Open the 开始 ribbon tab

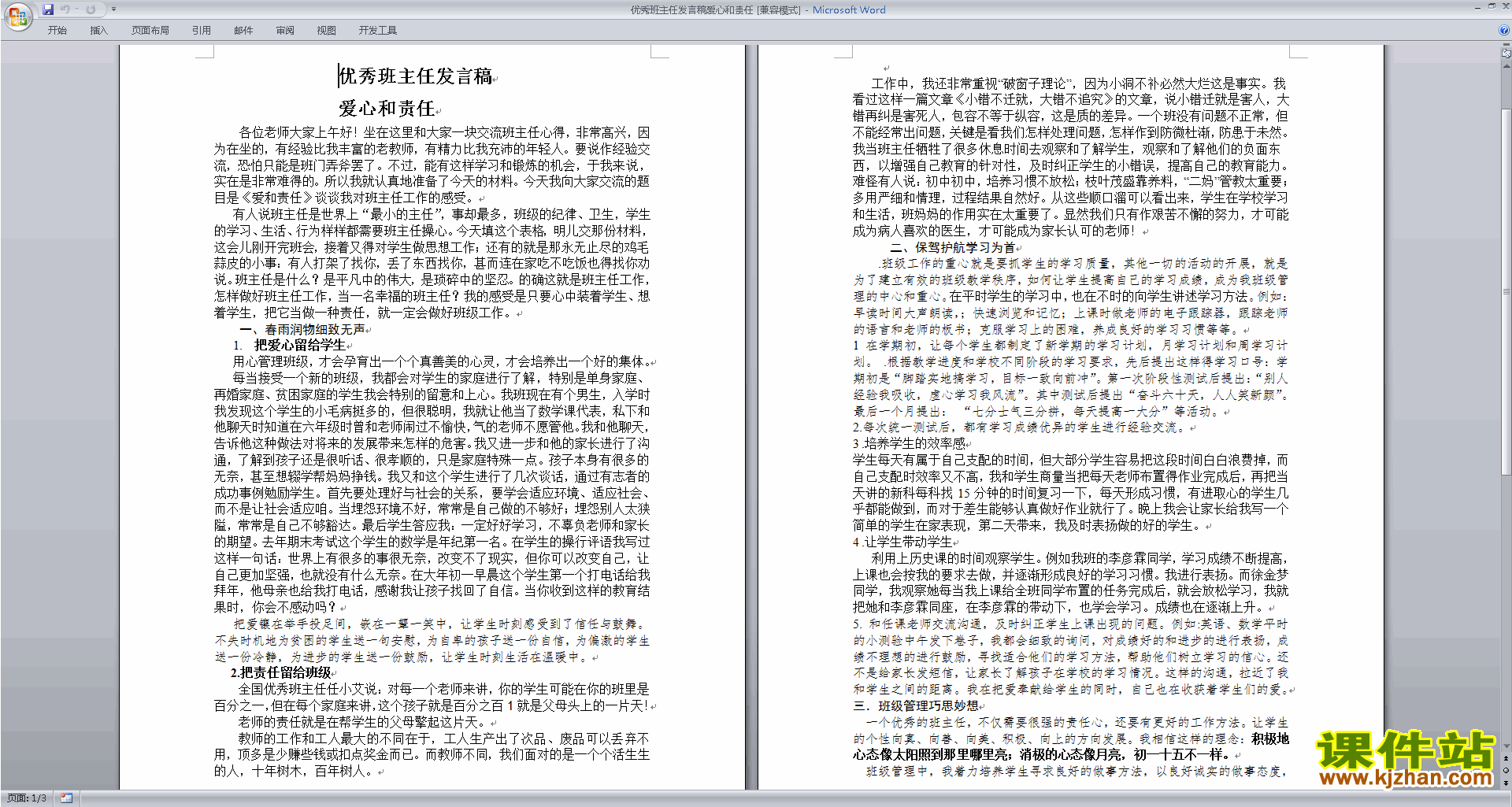click(x=57, y=31)
